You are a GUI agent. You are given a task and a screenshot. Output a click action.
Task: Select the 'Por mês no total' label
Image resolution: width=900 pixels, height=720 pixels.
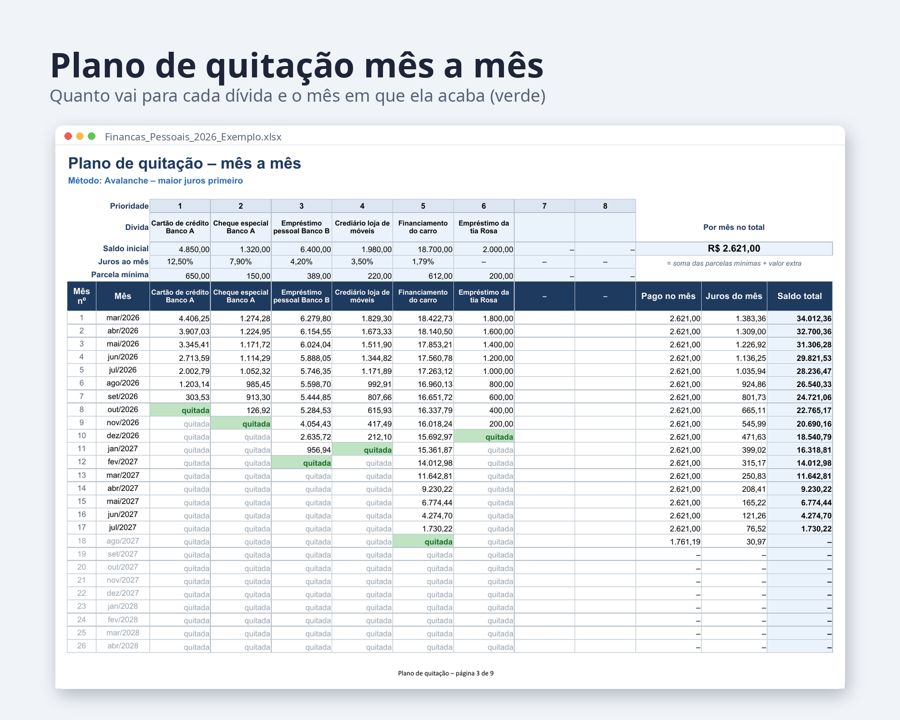(x=734, y=227)
